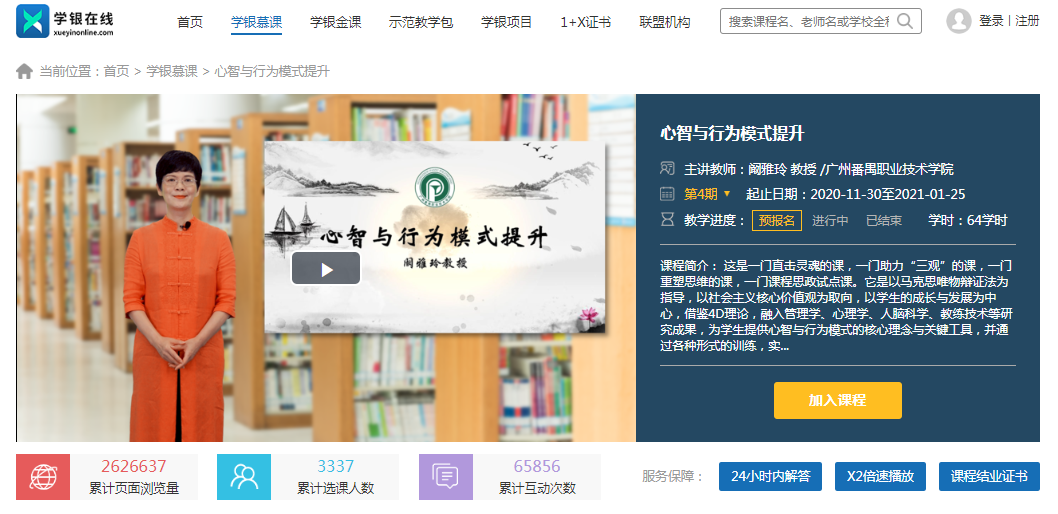Click the search magnifier icon
The image size is (1058, 514).
click(905, 21)
